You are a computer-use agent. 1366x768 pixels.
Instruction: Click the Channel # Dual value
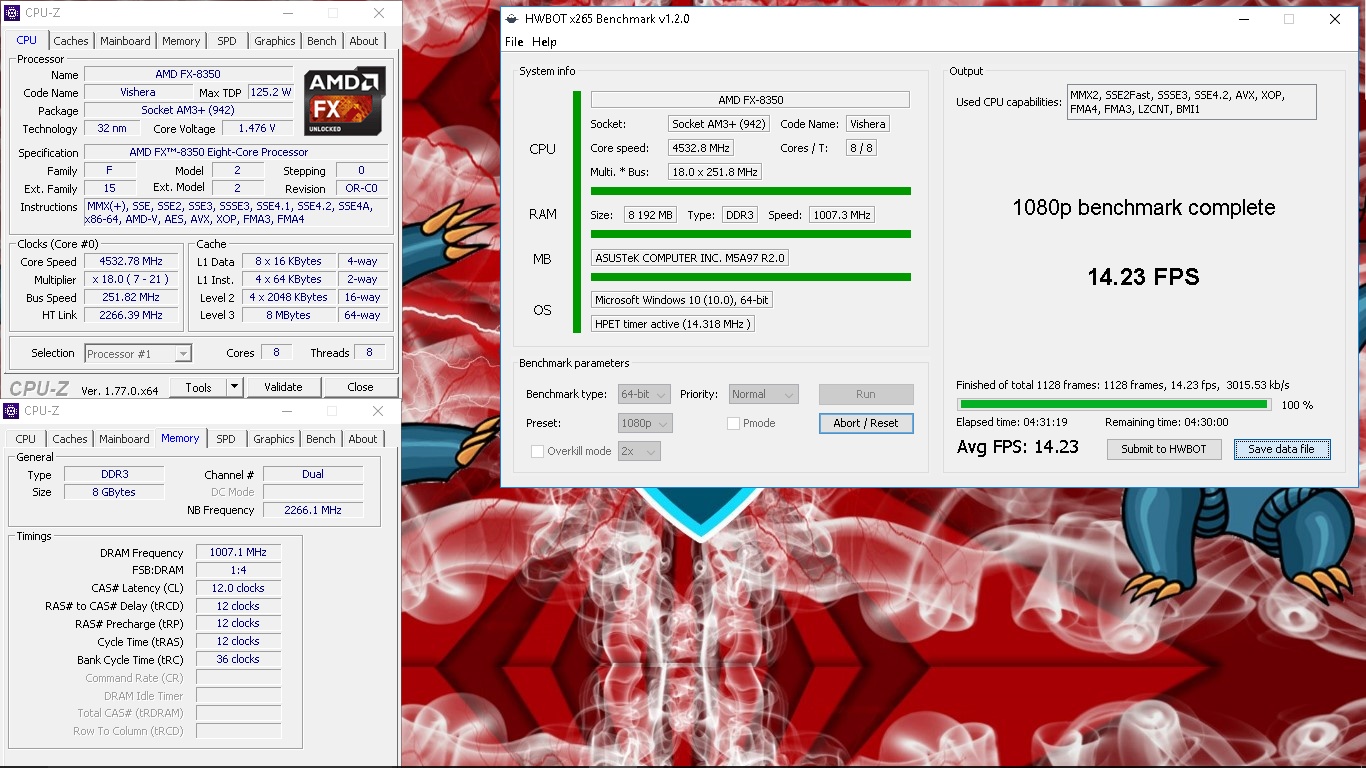coord(313,474)
